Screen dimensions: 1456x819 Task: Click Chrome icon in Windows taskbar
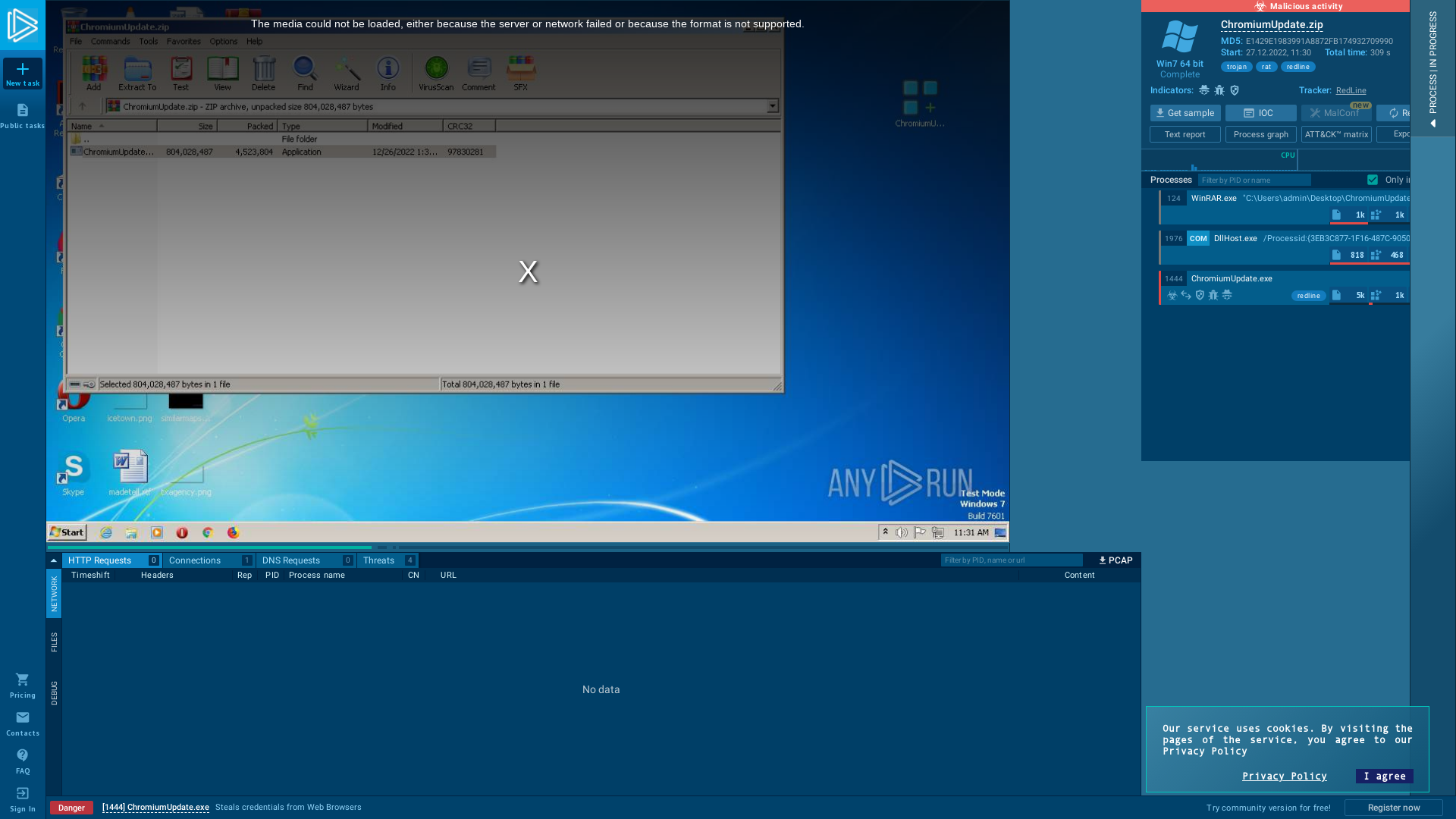[208, 532]
